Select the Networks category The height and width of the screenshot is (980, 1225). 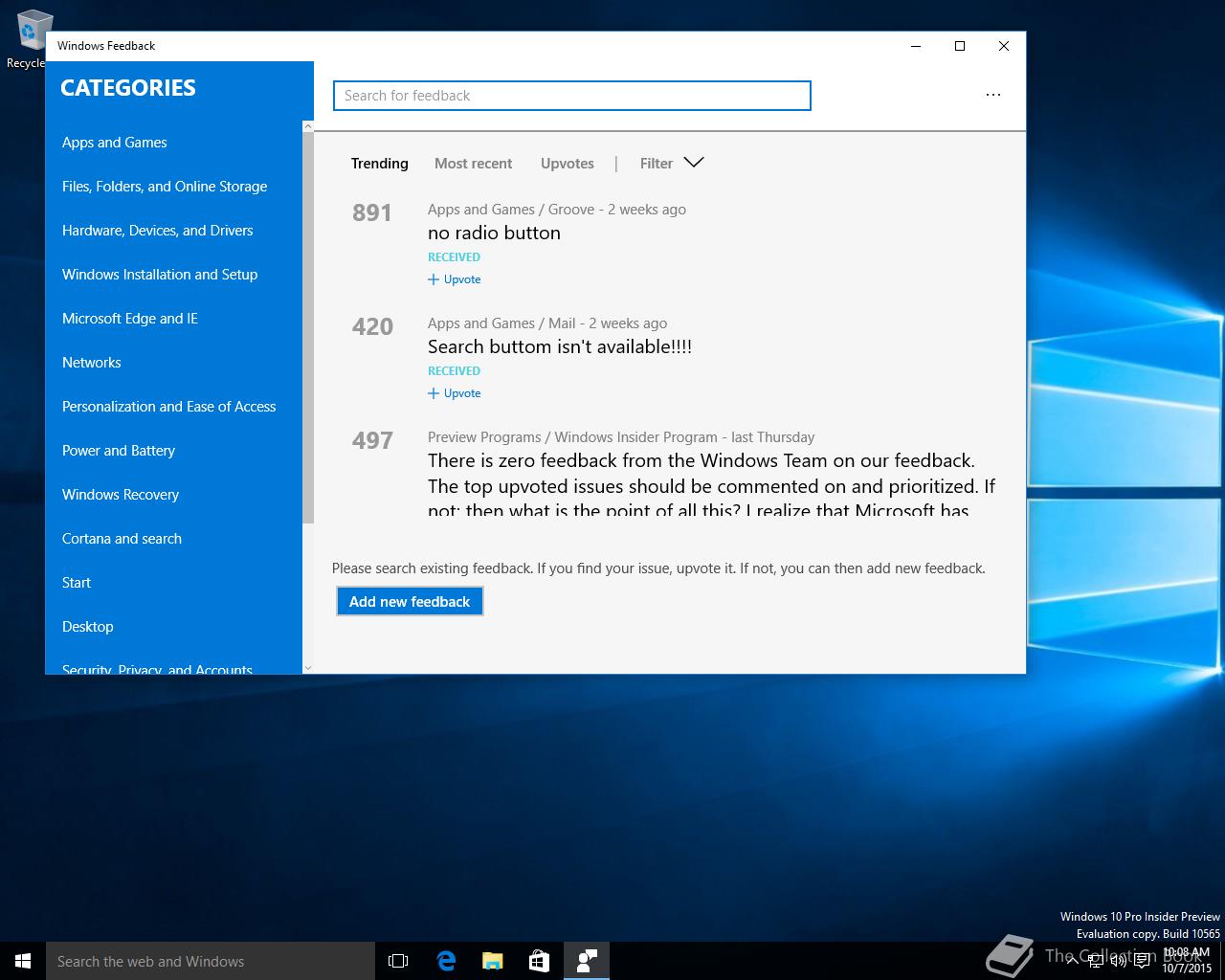pos(92,363)
